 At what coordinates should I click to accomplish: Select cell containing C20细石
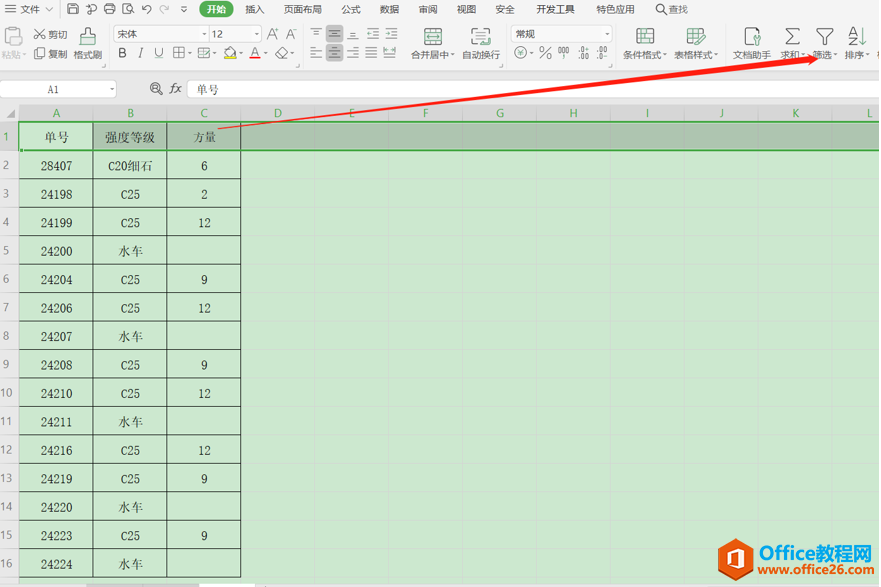pos(130,166)
